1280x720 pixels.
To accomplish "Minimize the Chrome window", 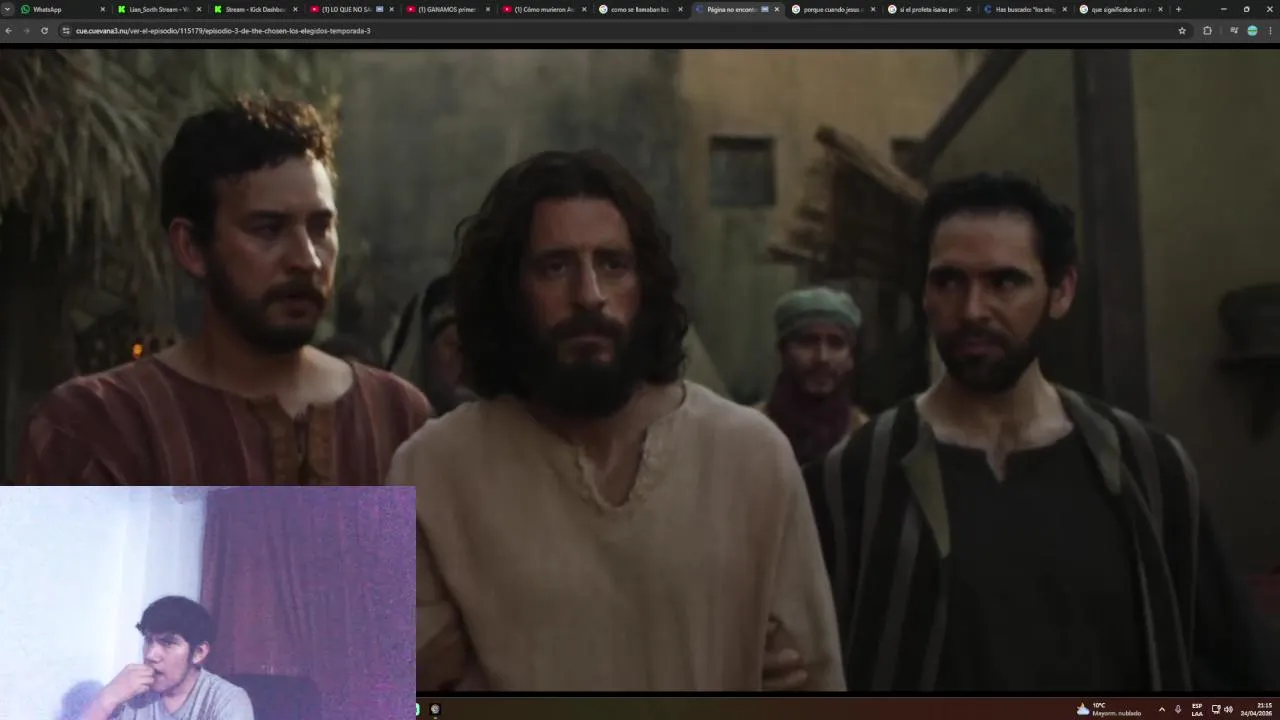I will (x=1223, y=9).
